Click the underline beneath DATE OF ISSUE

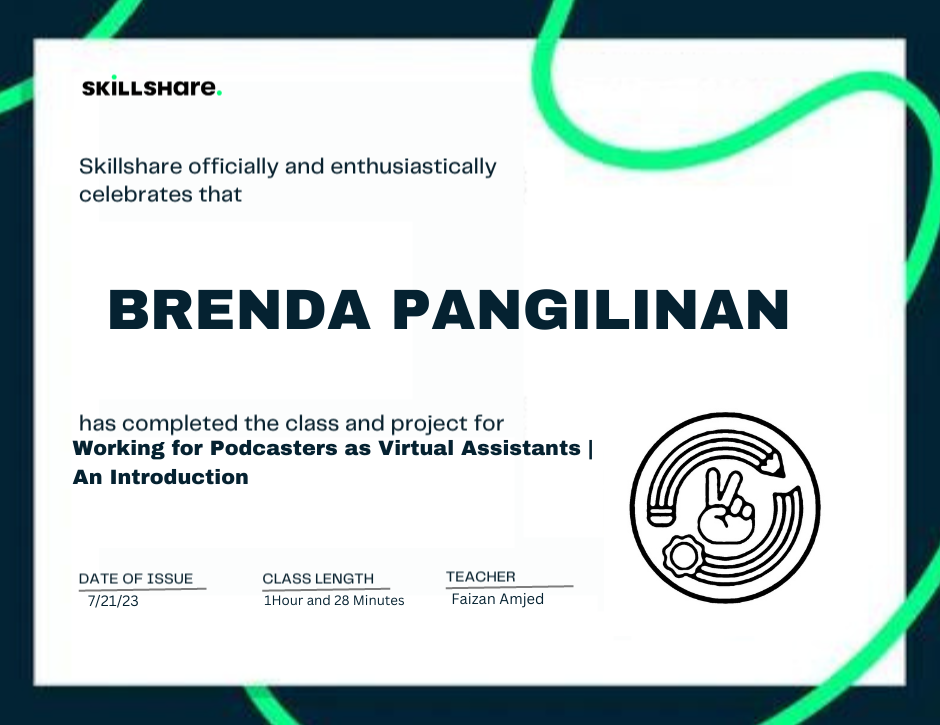140,587
